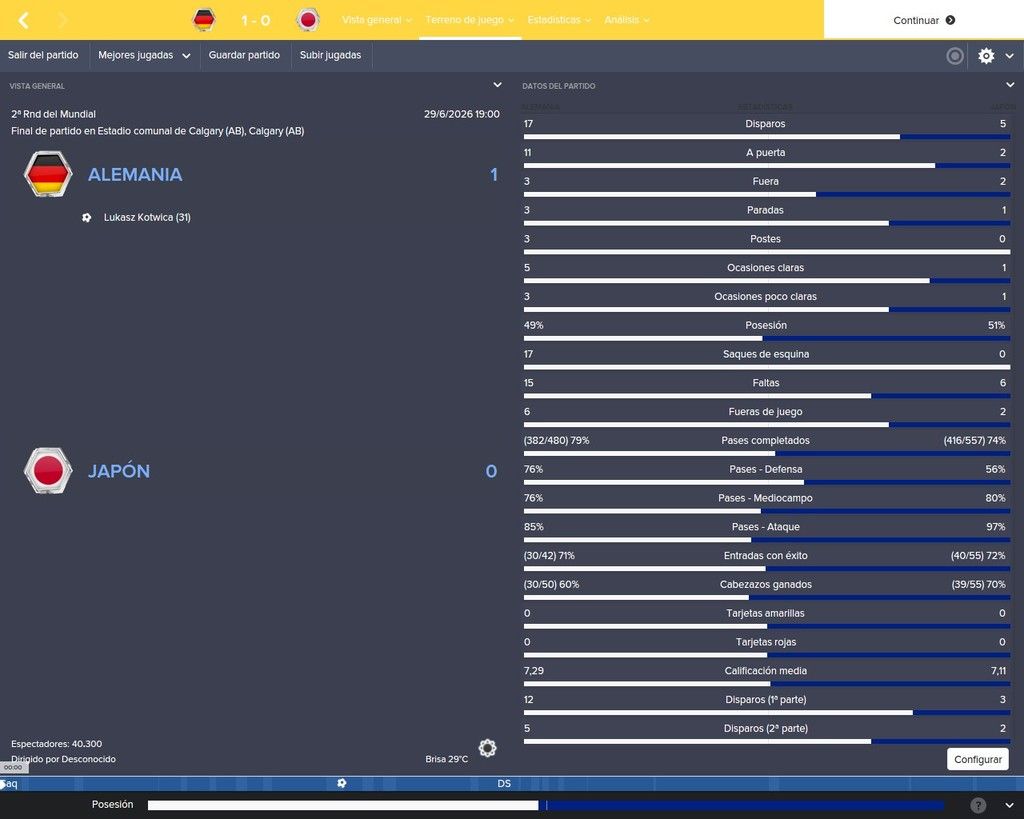1024x819 pixels.
Task: Click Subir jugadas
Action: (x=330, y=56)
